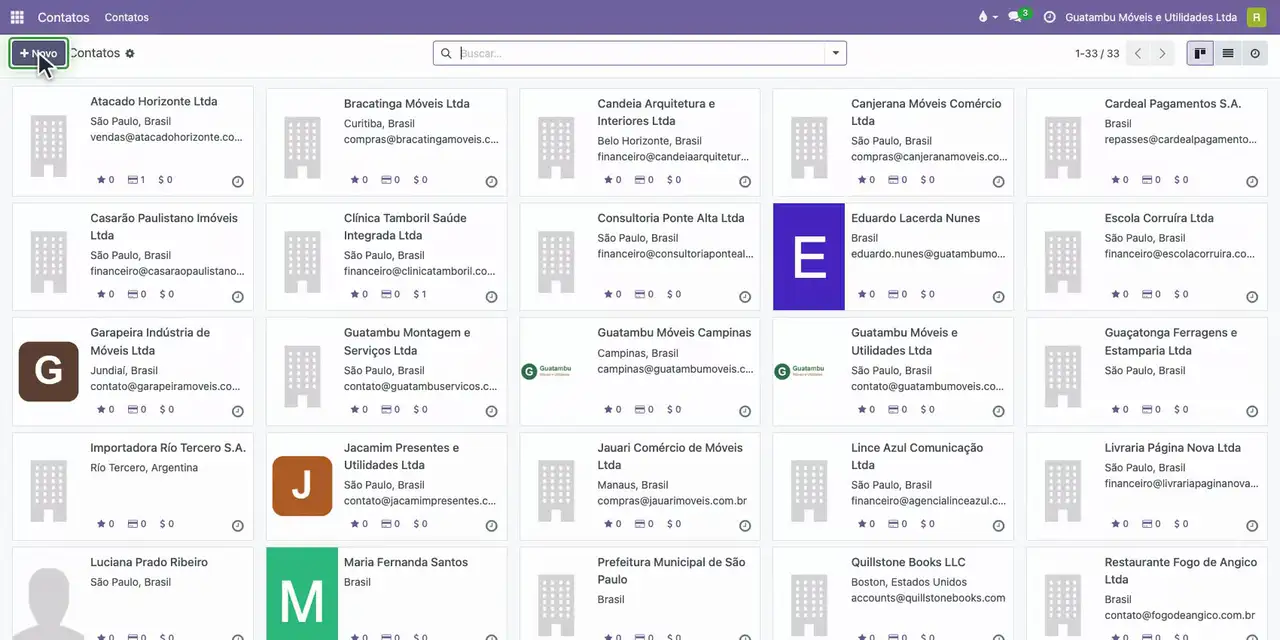Click the Garapeira Indústria G avatar

(48, 371)
